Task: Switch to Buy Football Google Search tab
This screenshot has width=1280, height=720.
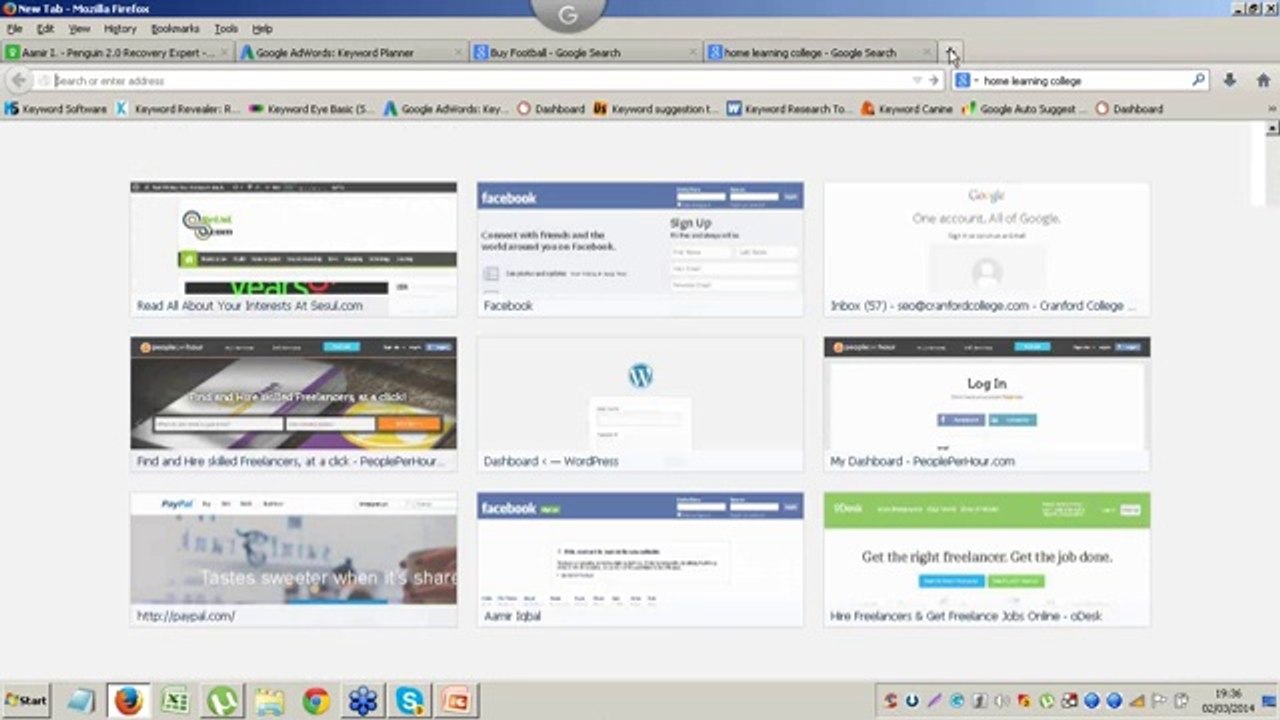Action: 587,52
